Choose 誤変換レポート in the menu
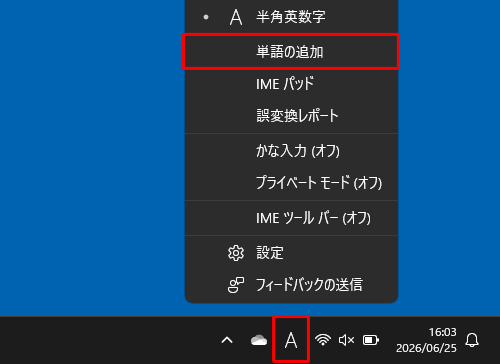500x364 pixels. tap(291, 116)
